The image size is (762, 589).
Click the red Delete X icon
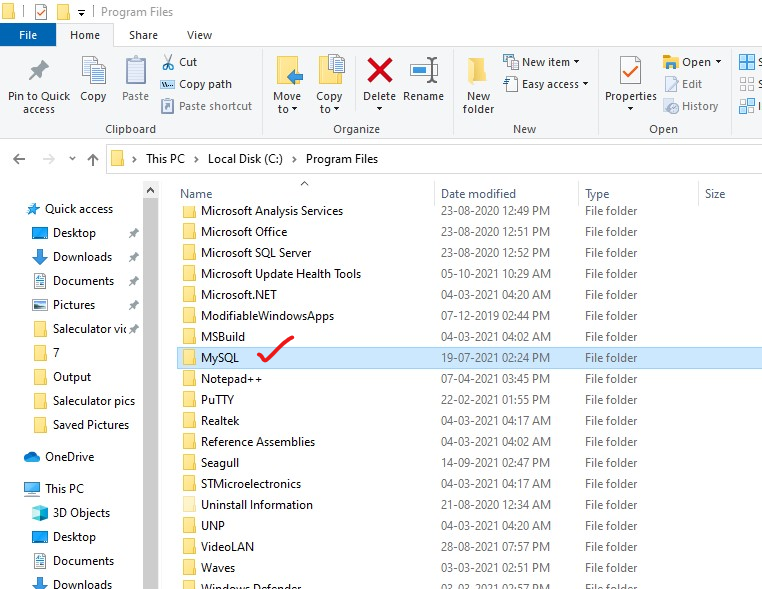point(380,70)
